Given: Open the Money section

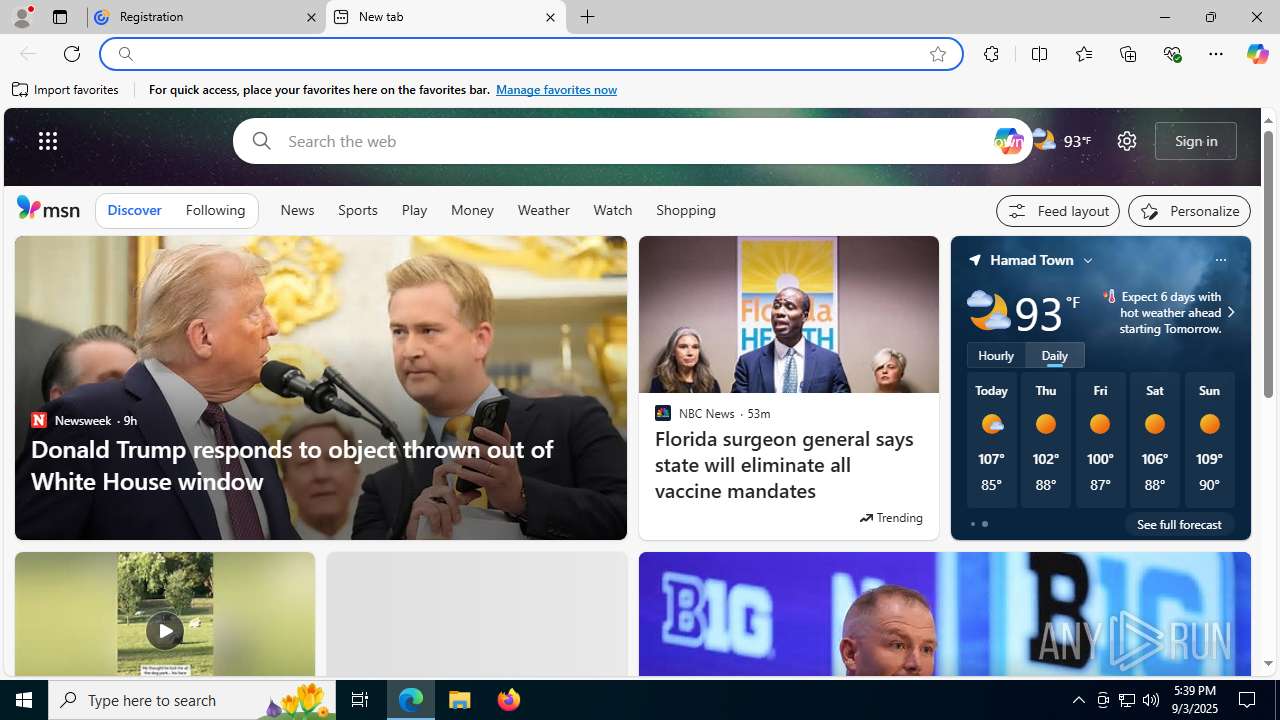Looking at the screenshot, I should point(472,211).
